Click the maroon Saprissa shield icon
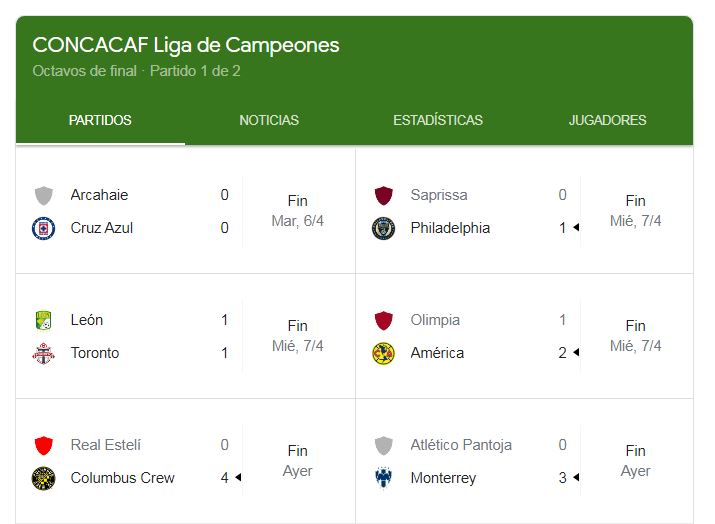Image resolution: width=715 pixels, height=524 pixels. click(x=383, y=195)
